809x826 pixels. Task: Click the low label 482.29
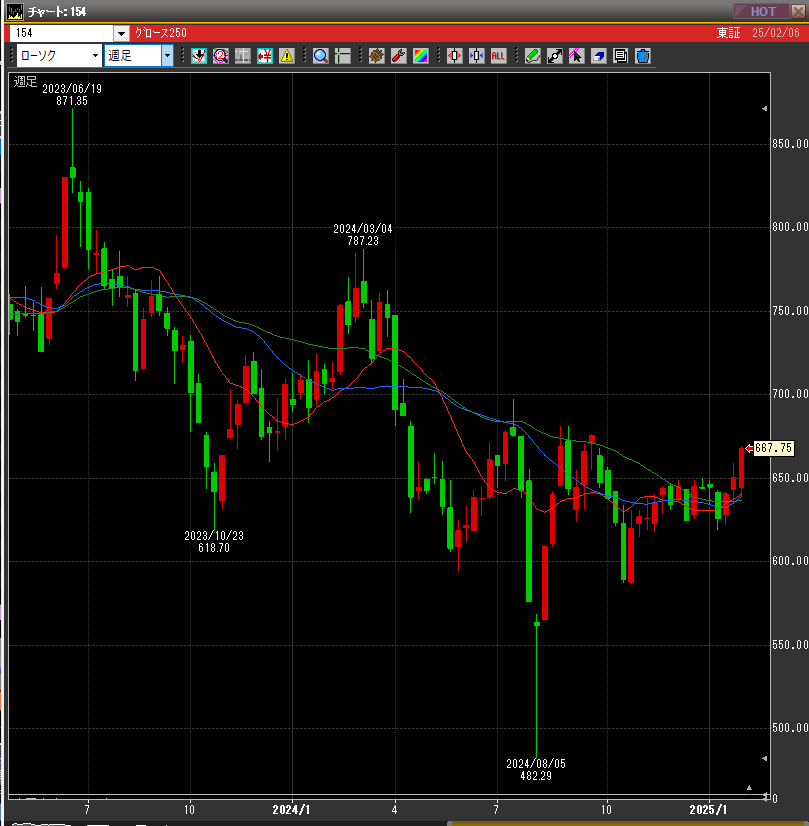coord(536,776)
